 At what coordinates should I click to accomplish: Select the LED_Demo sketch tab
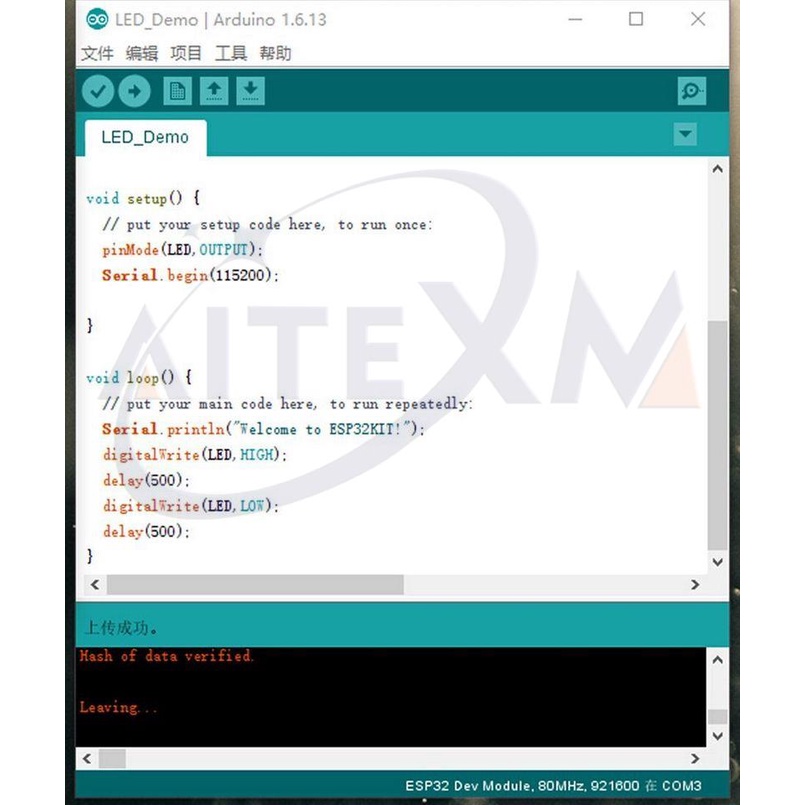click(x=146, y=138)
